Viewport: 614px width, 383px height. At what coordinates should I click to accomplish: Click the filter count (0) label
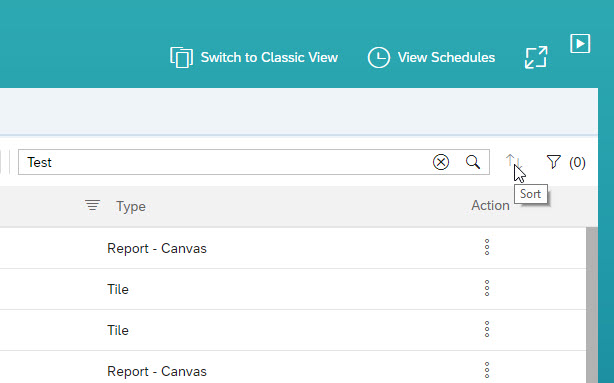577,163
